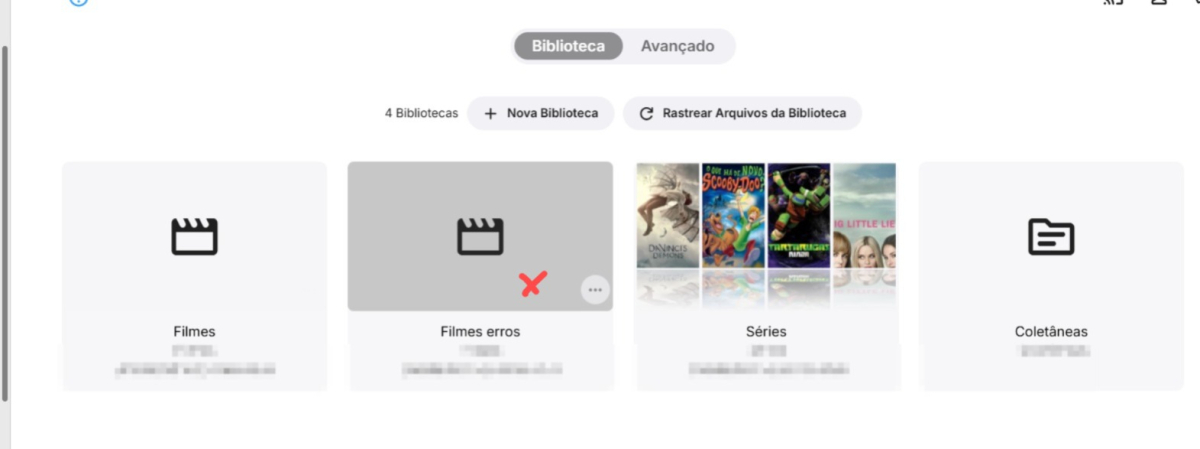Click Rastrear Arquivos da Biblioteca button

[x=742, y=114]
